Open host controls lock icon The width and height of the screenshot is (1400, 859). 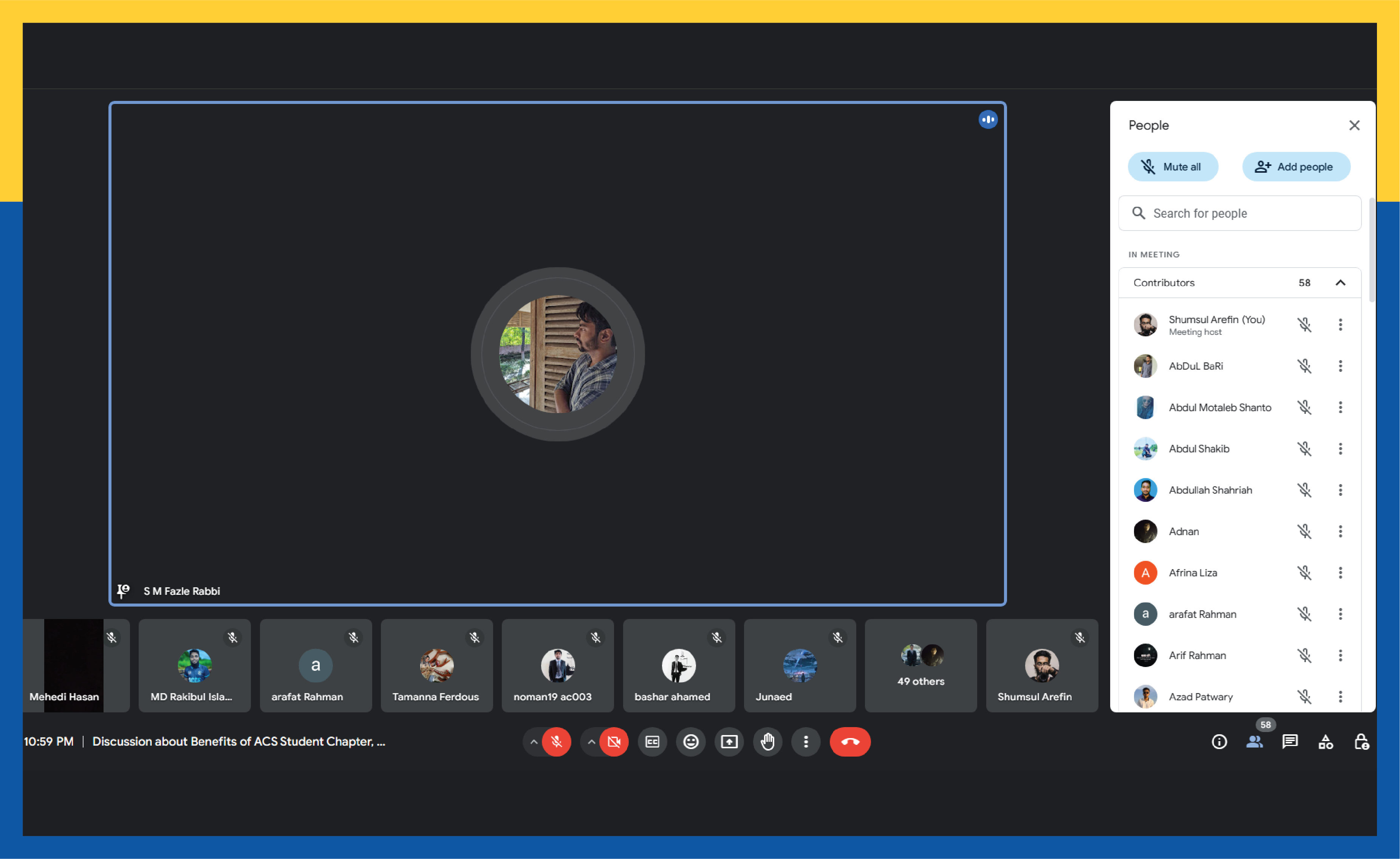click(x=1361, y=742)
